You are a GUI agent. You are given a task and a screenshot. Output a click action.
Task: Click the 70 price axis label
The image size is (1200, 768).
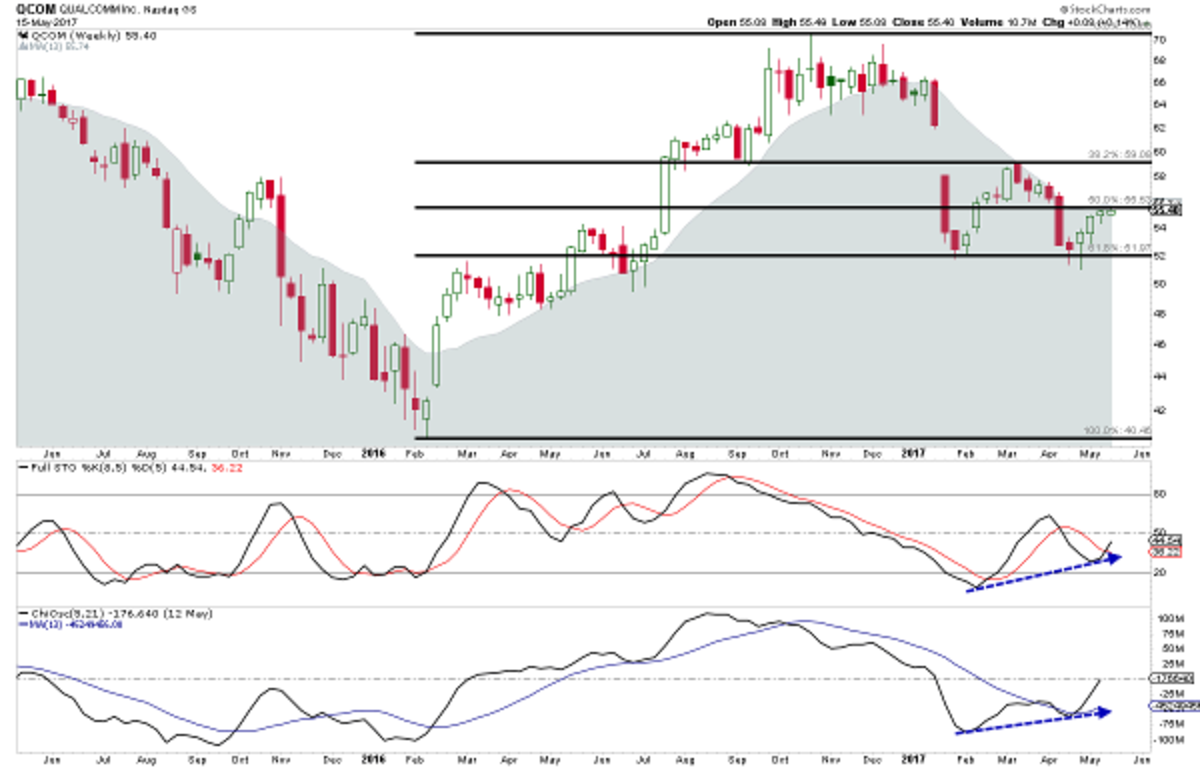coord(1161,41)
